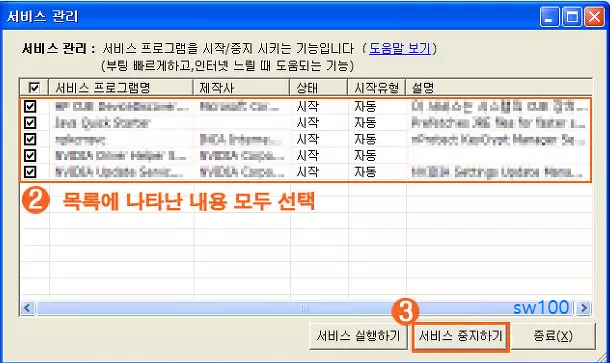Click 자동 start type in npkcmsvc row

pos(365,139)
